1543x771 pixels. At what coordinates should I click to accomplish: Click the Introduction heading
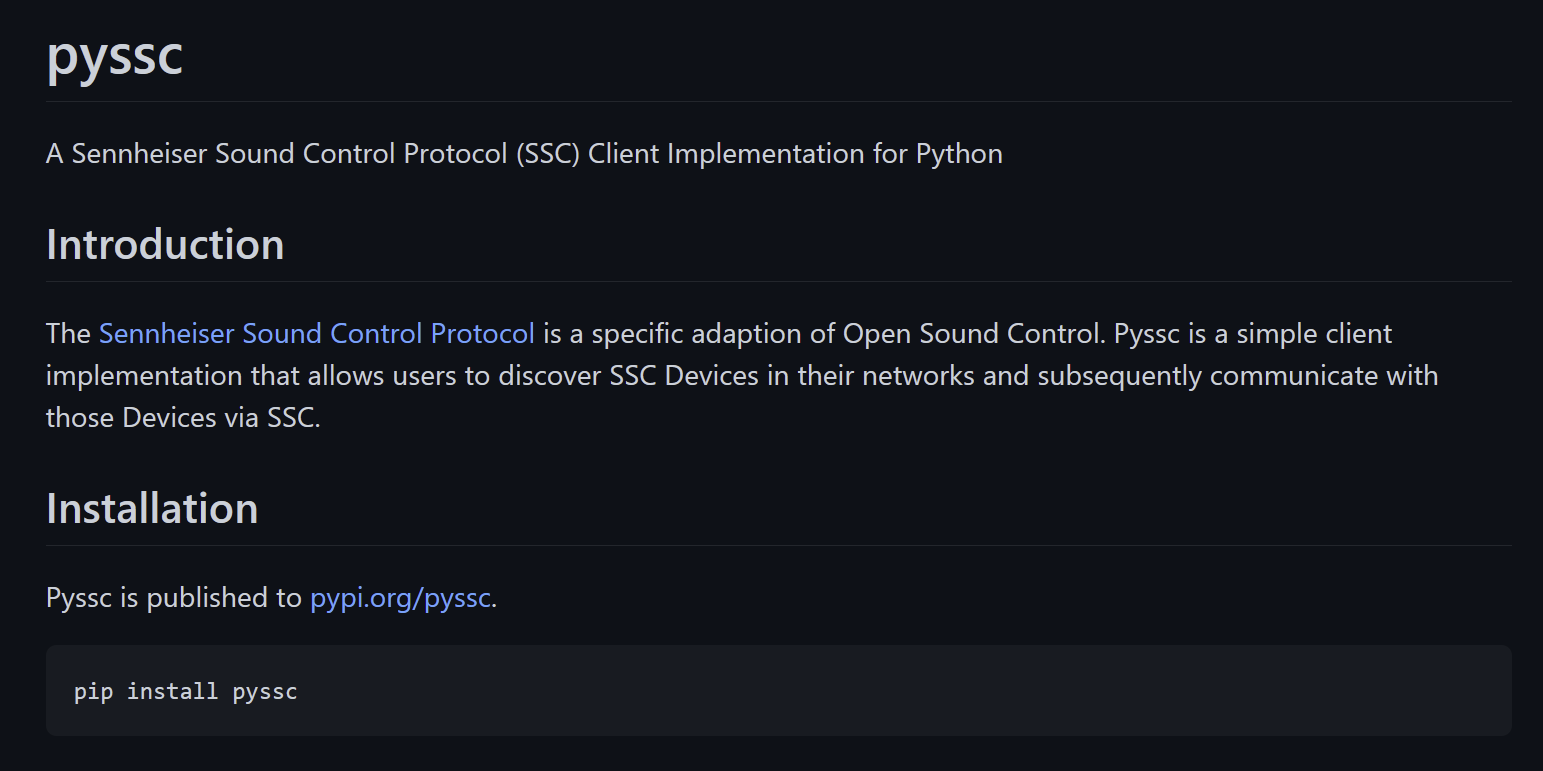pyautogui.click(x=165, y=245)
